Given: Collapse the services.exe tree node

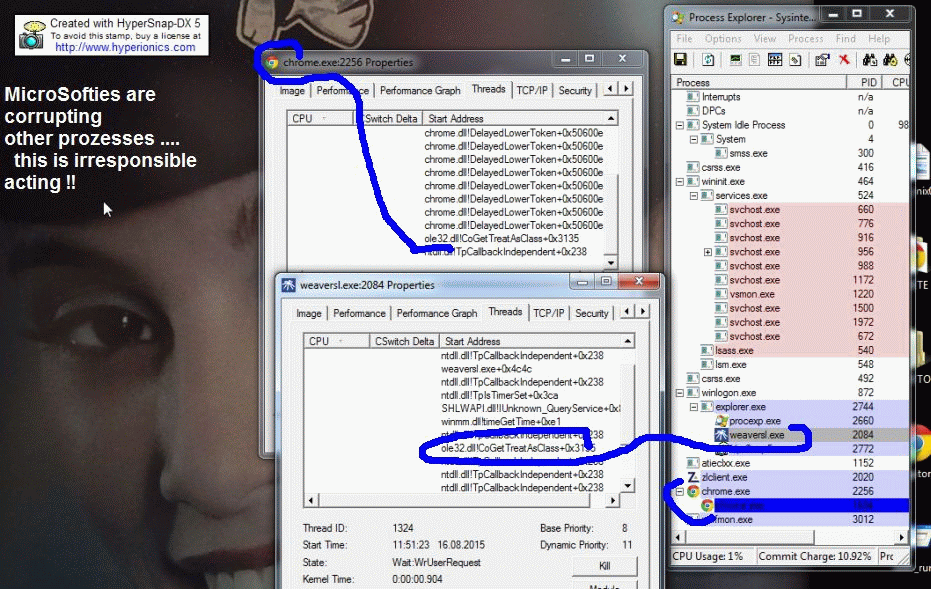Looking at the screenshot, I should [x=694, y=196].
